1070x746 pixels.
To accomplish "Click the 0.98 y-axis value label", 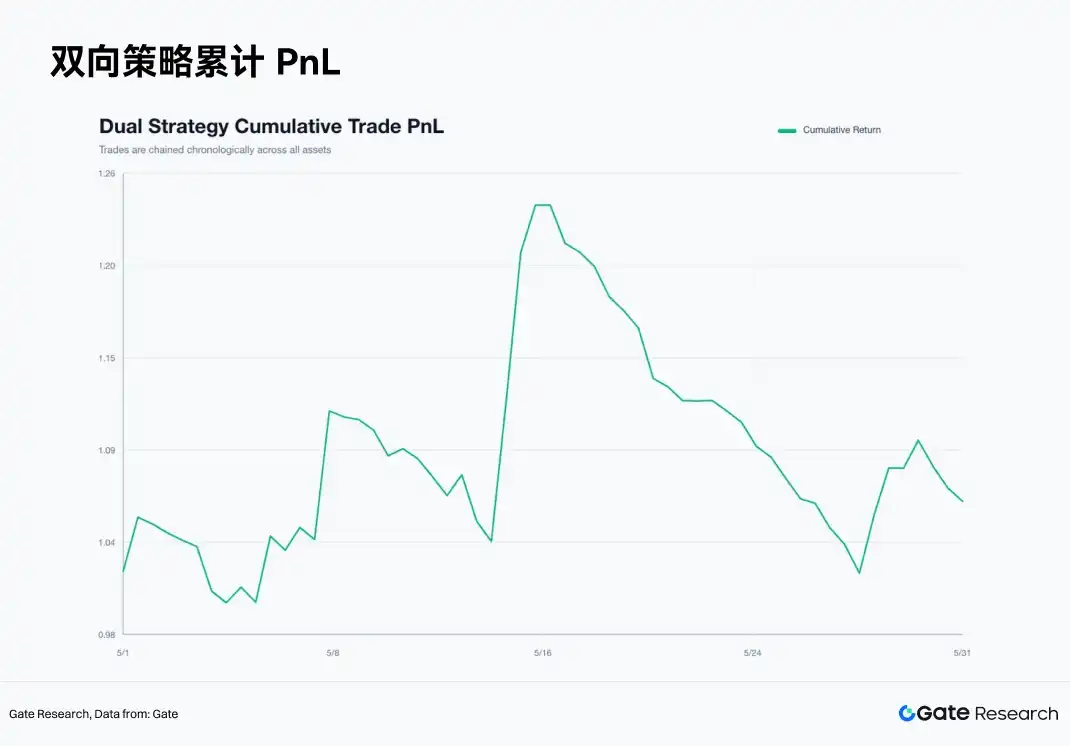I will click(106, 635).
